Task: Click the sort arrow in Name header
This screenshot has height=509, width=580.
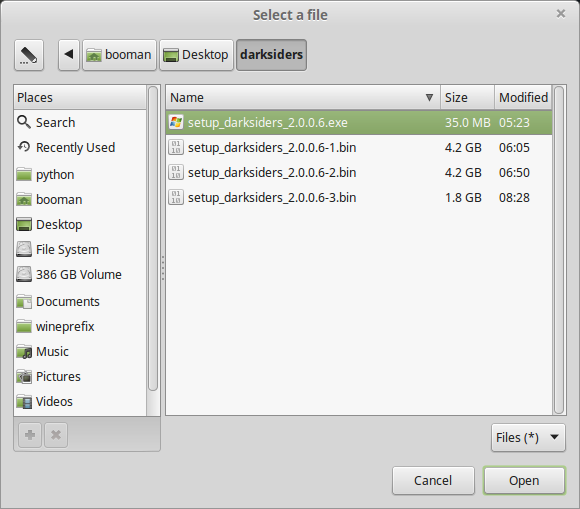Action: [x=429, y=97]
